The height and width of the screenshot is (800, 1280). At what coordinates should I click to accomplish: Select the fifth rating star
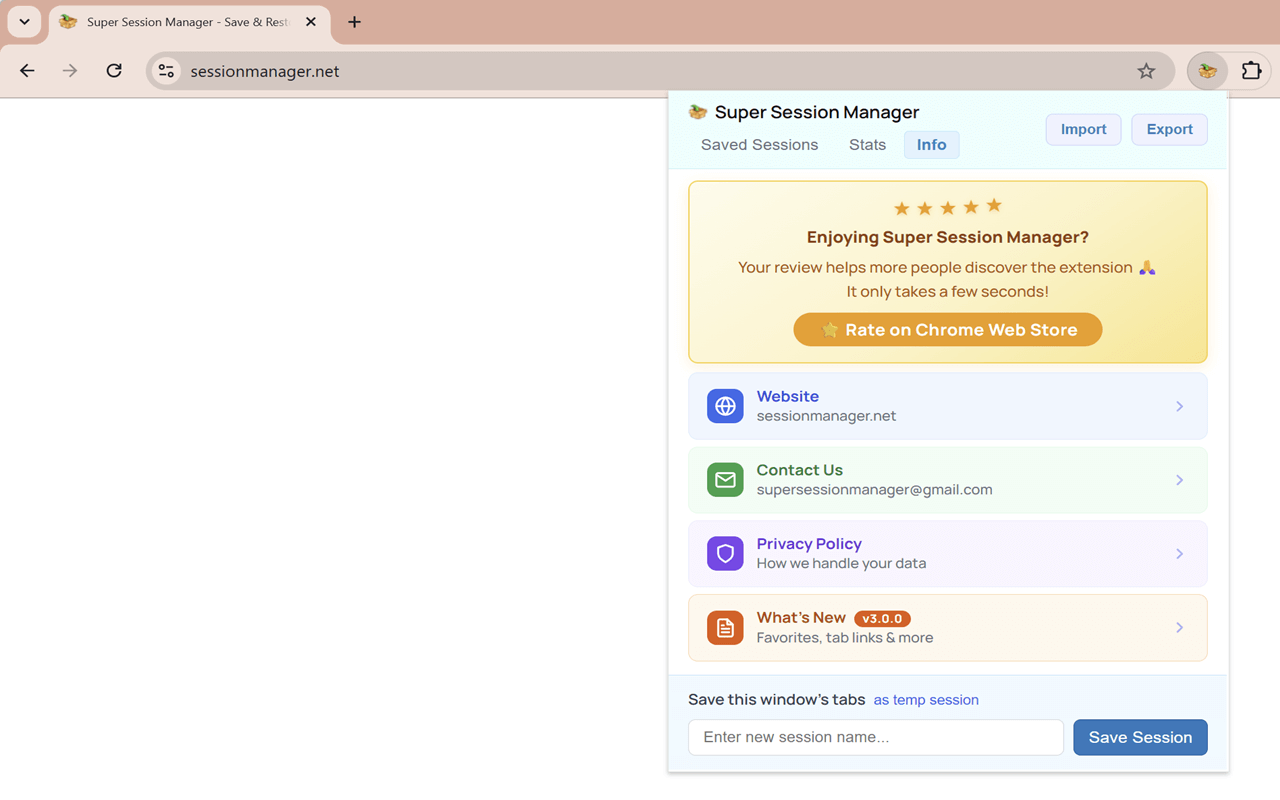993,207
